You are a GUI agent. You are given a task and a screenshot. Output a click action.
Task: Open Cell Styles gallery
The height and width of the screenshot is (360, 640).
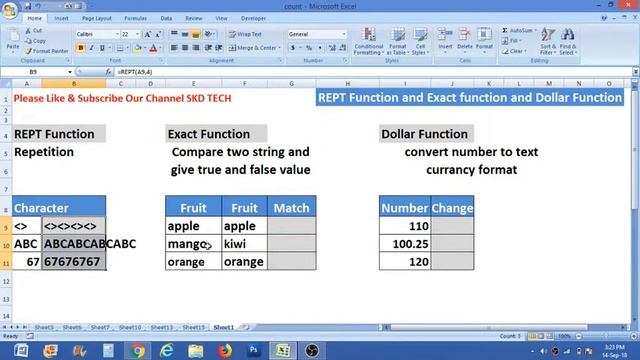[420, 41]
